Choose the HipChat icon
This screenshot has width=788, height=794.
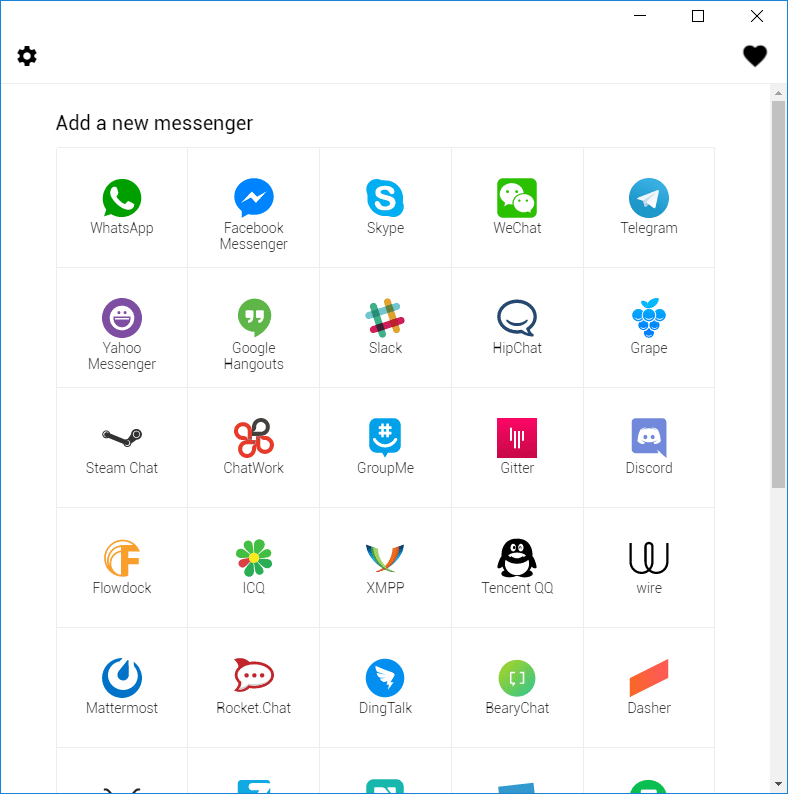click(517, 318)
